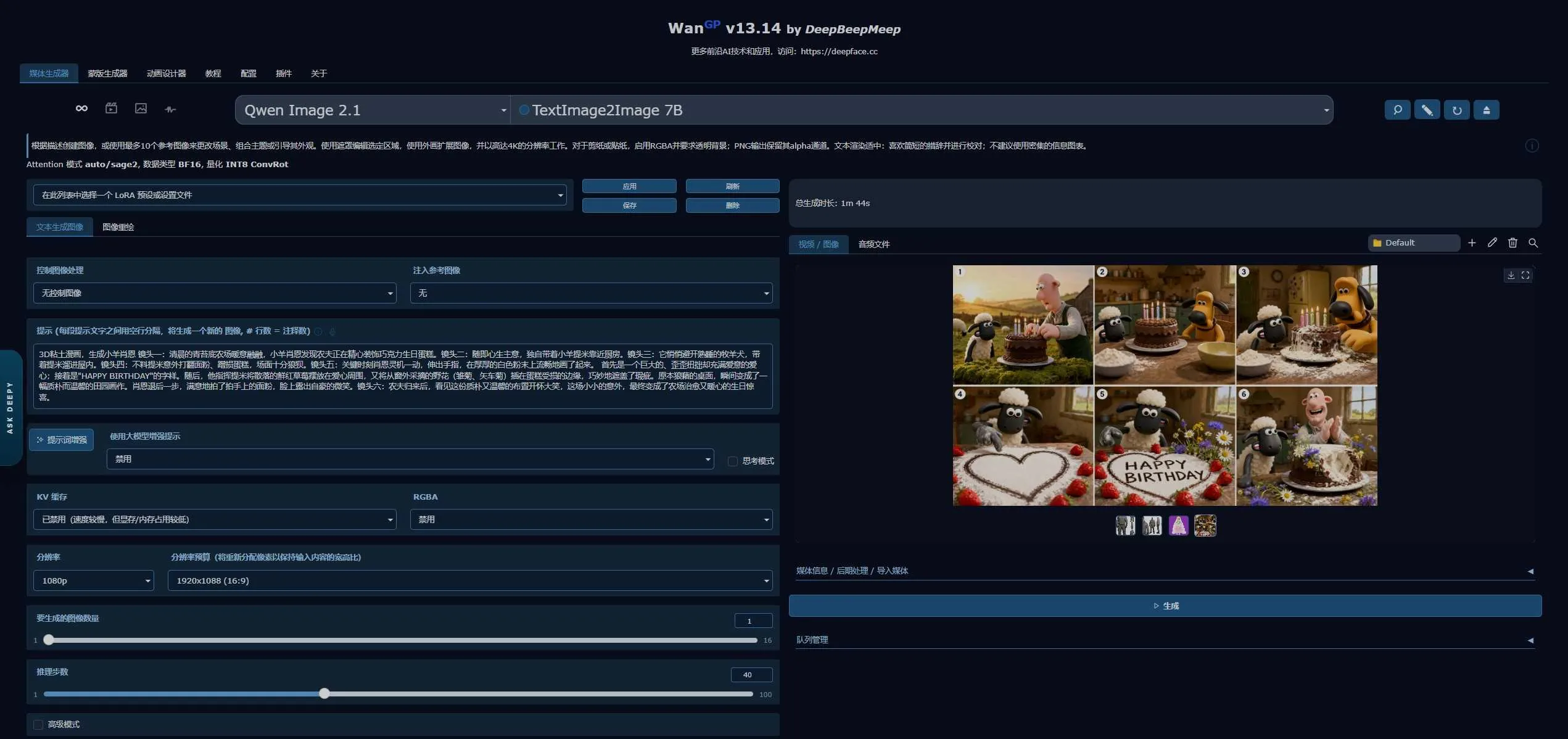Click microphone icon next to prompt label

tap(332, 331)
